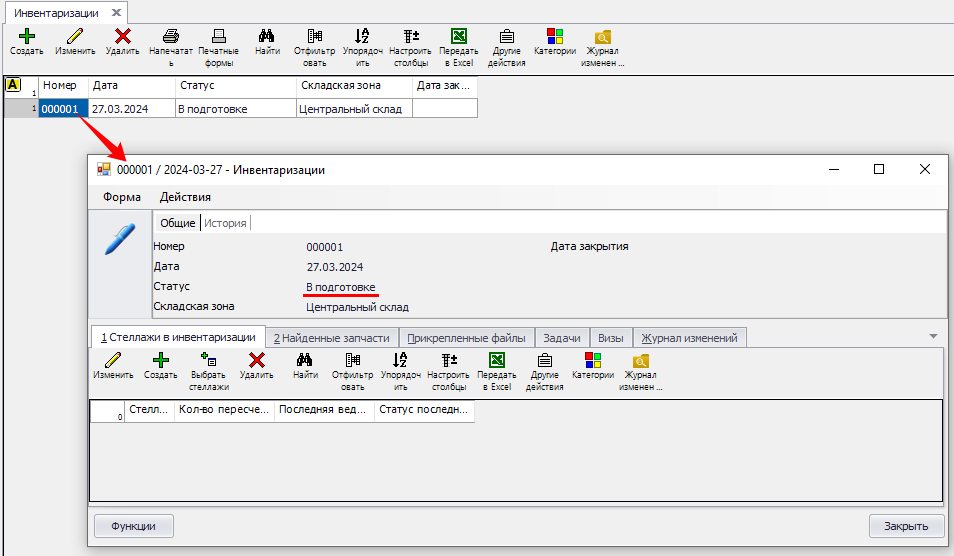Switch to Найденные запчасти tab
954x556 pixels.
pos(332,338)
